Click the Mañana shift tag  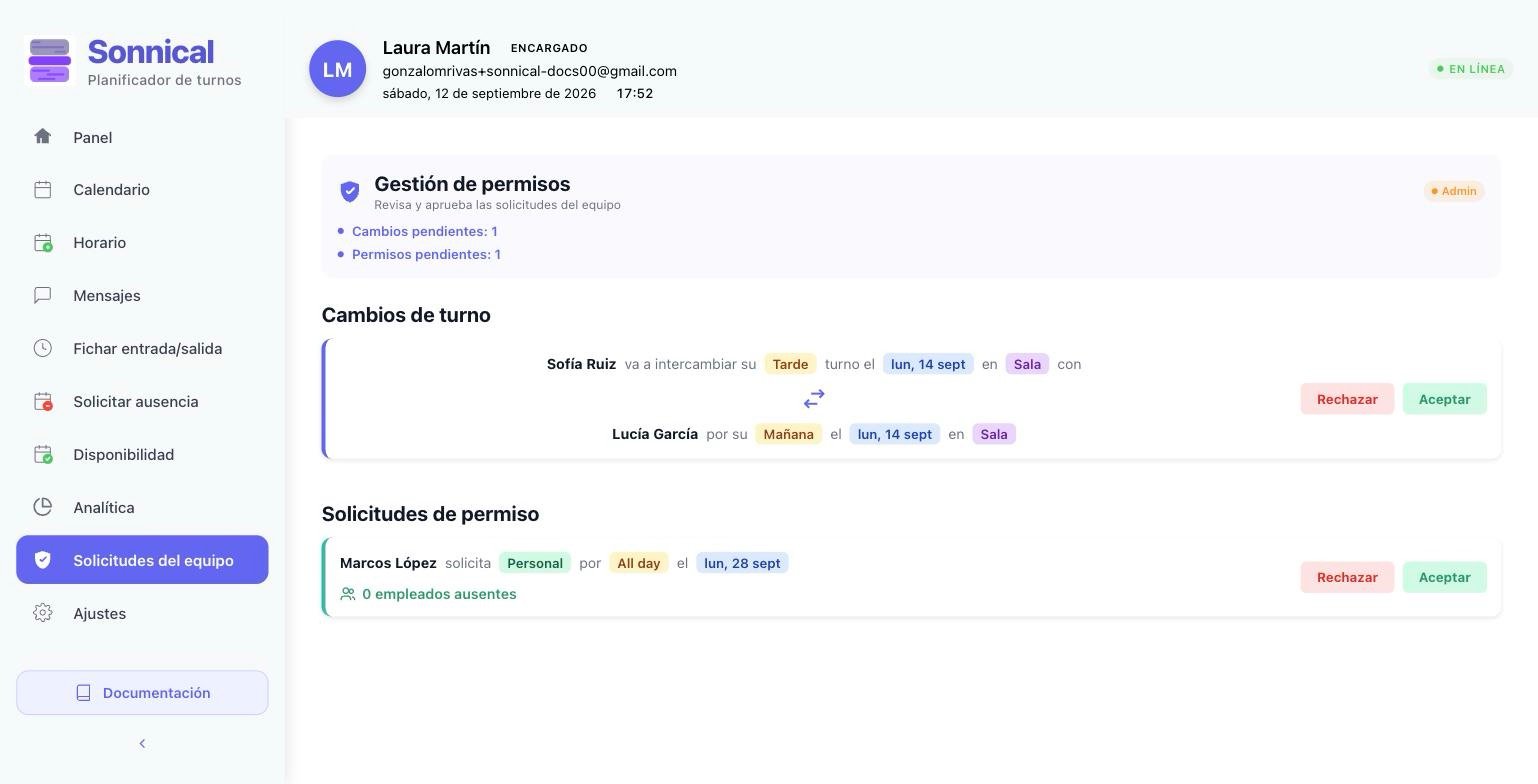[788, 434]
